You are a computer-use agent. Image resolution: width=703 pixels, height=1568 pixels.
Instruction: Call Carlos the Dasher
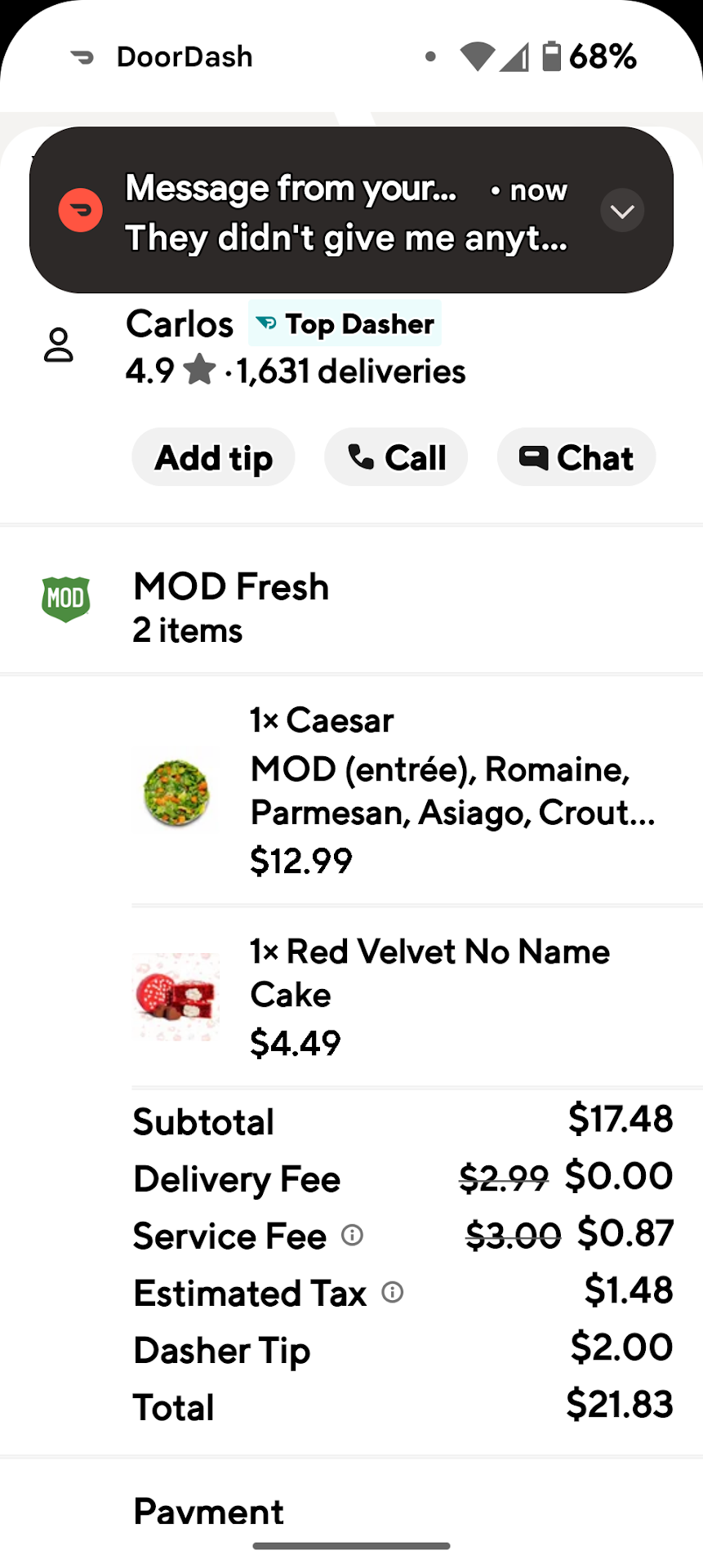396,457
